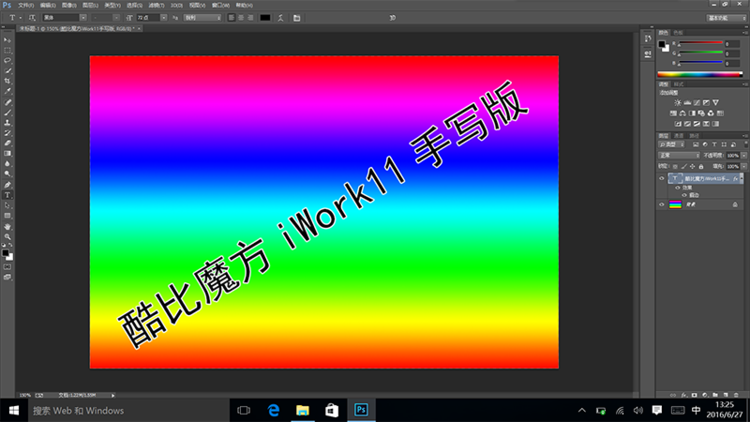This screenshot has width=750, height=422.
Task: Open the workspace switcher dropdown
Action: point(724,17)
